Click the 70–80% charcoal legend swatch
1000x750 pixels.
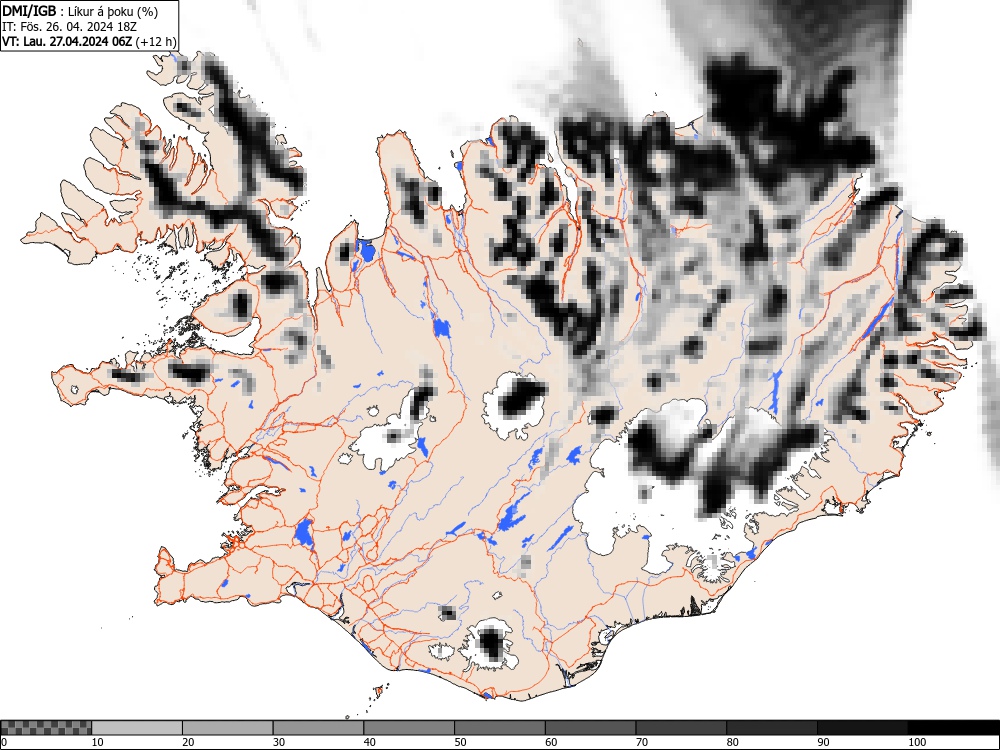click(681, 728)
